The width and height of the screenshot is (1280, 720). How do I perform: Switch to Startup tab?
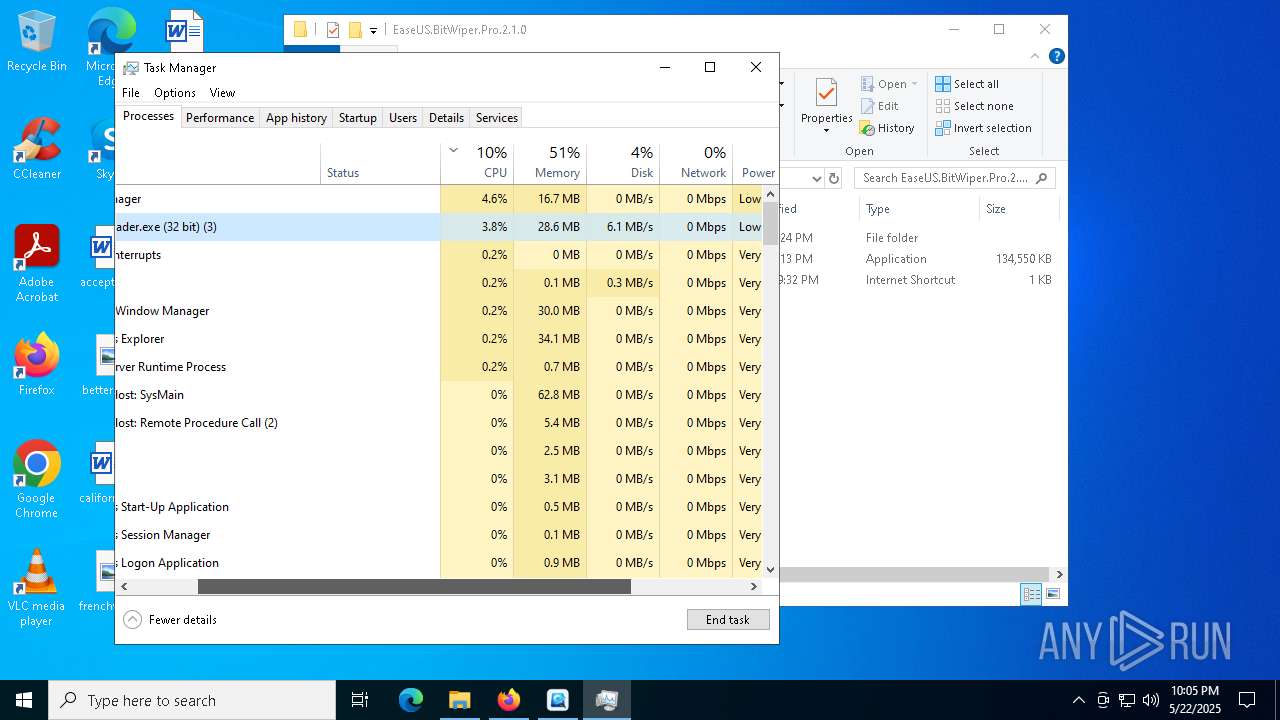[357, 117]
